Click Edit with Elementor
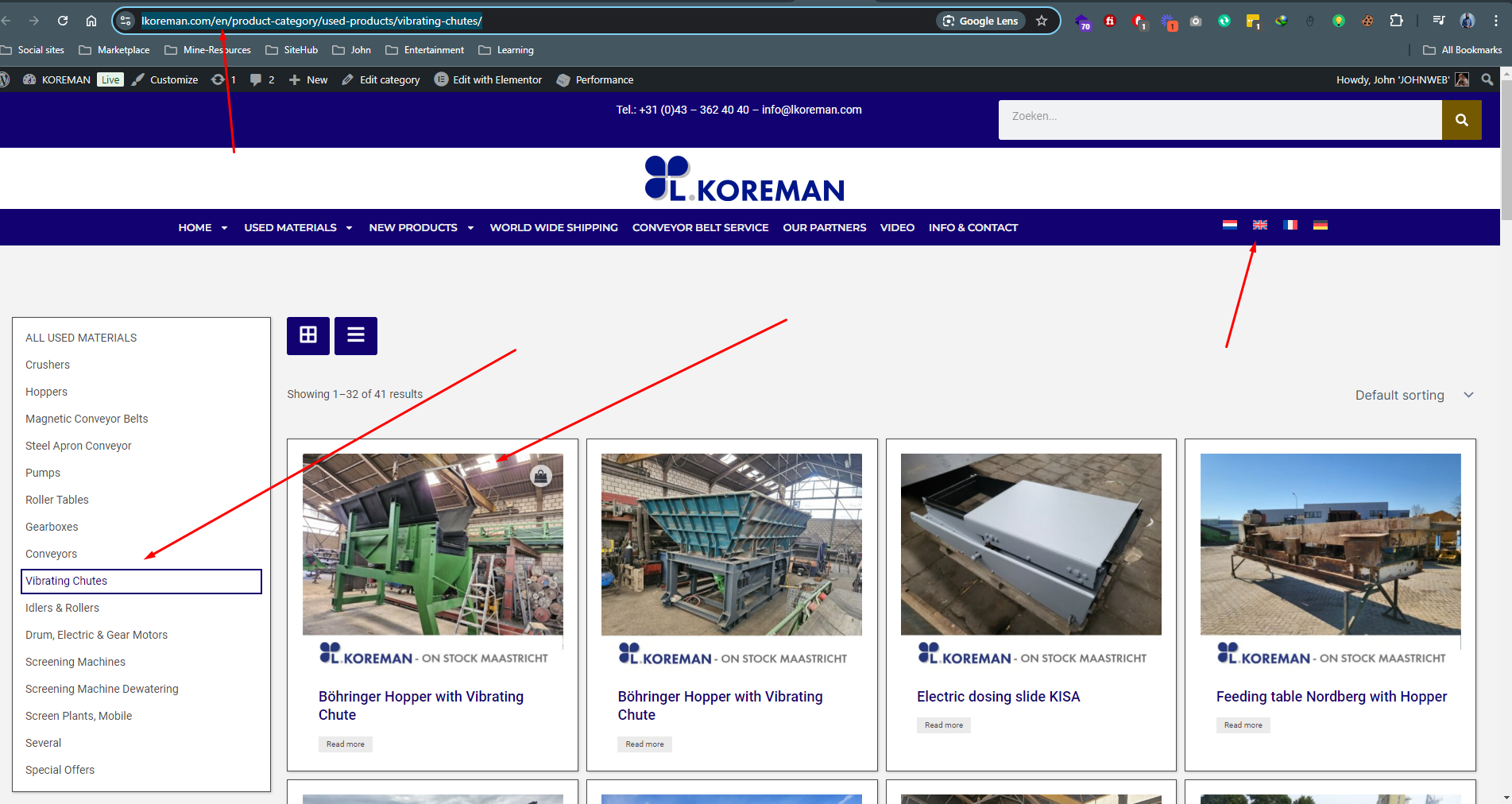 click(x=489, y=79)
